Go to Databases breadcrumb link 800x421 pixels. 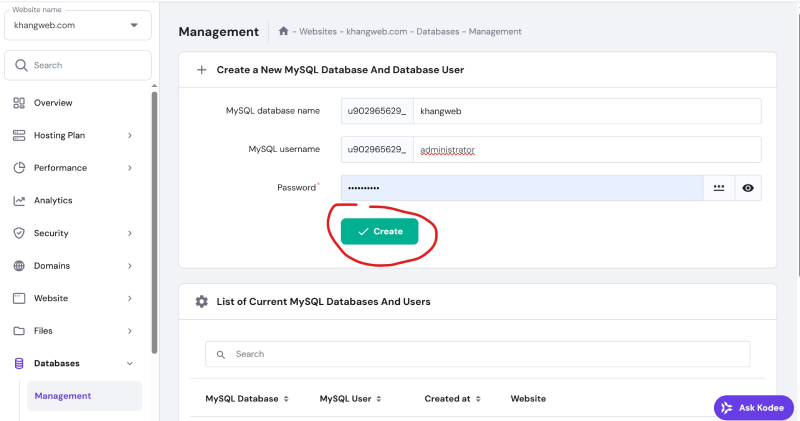pyautogui.click(x=438, y=32)
